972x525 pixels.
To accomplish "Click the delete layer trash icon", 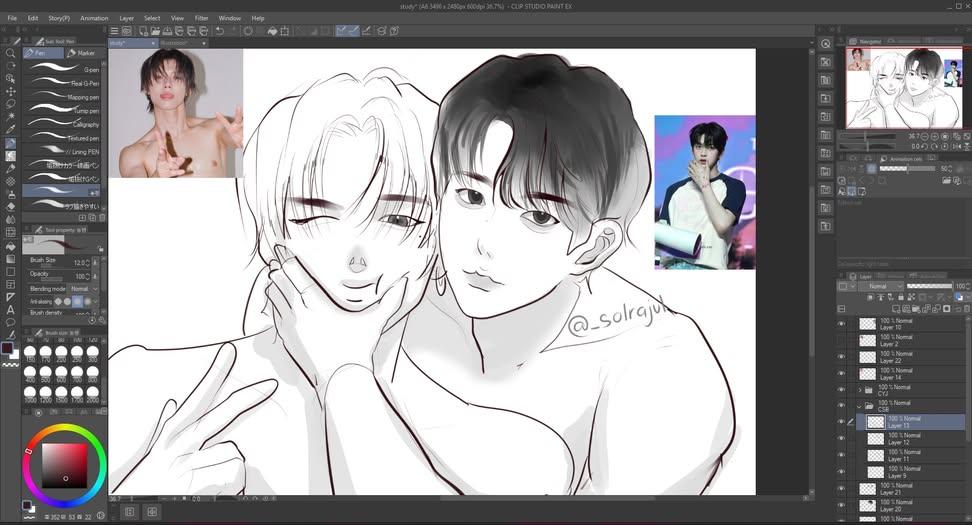I will (966, 308).
